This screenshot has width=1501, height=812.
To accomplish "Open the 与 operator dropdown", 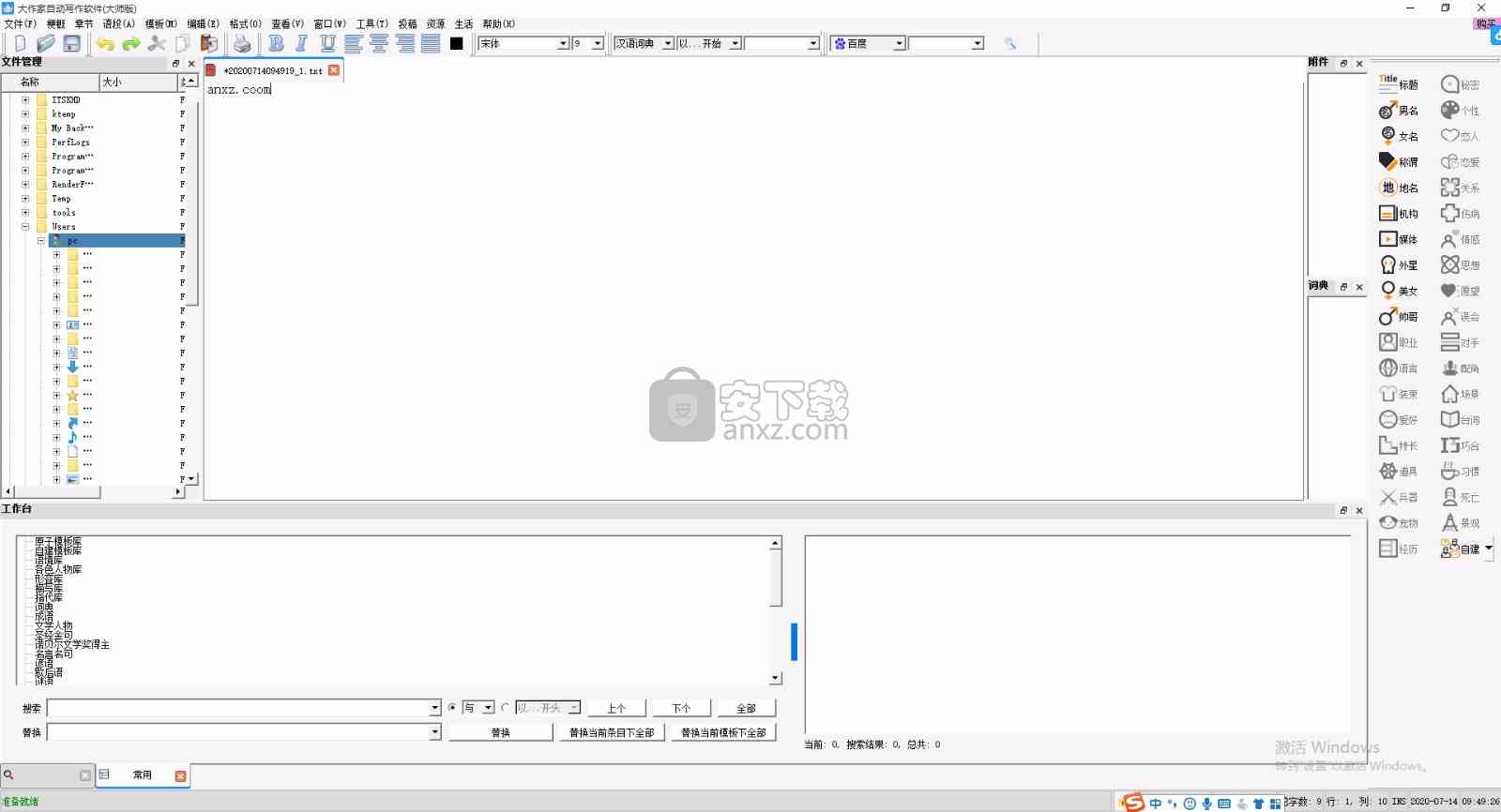I will click(488, 708).
